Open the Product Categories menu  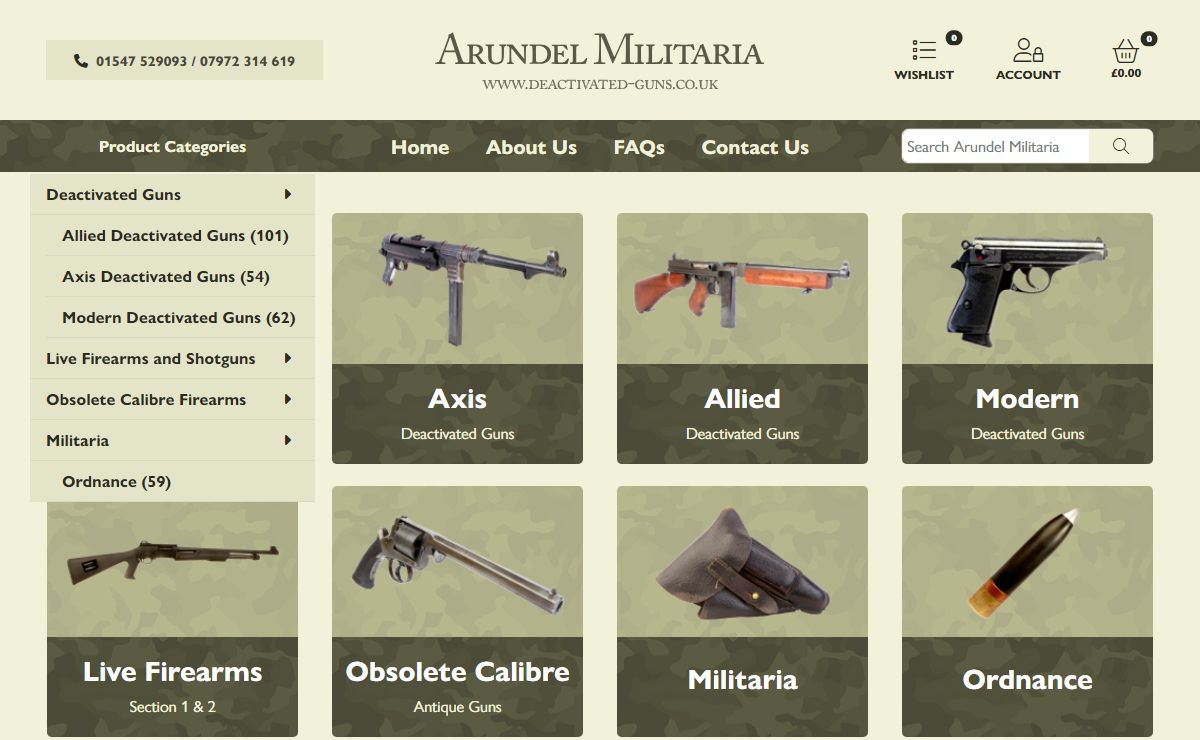click(x=172, y=146)
